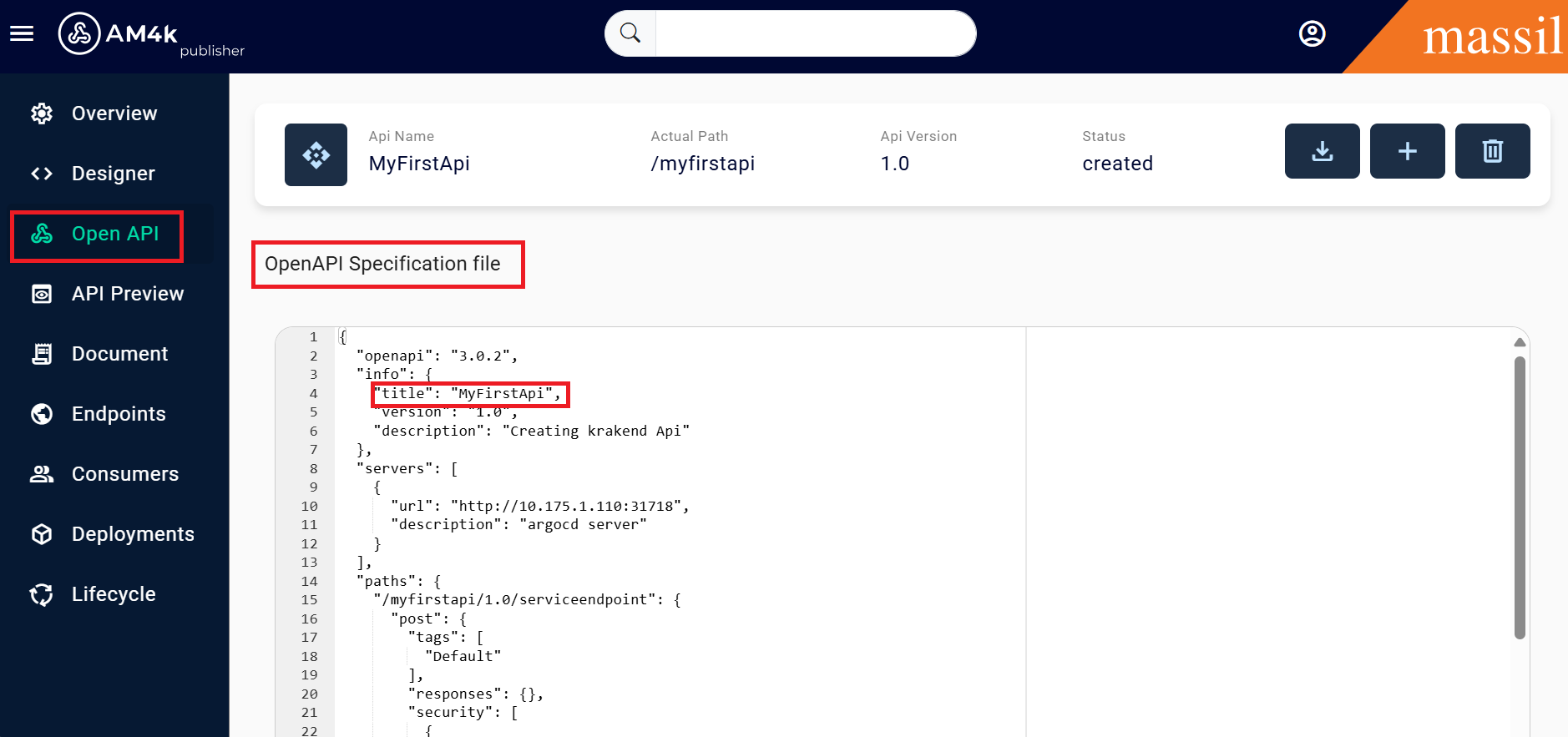Viewport: 1568px width, 737px height.
Task: Click the massil brand logo
Action: [x=1492, y=38]
